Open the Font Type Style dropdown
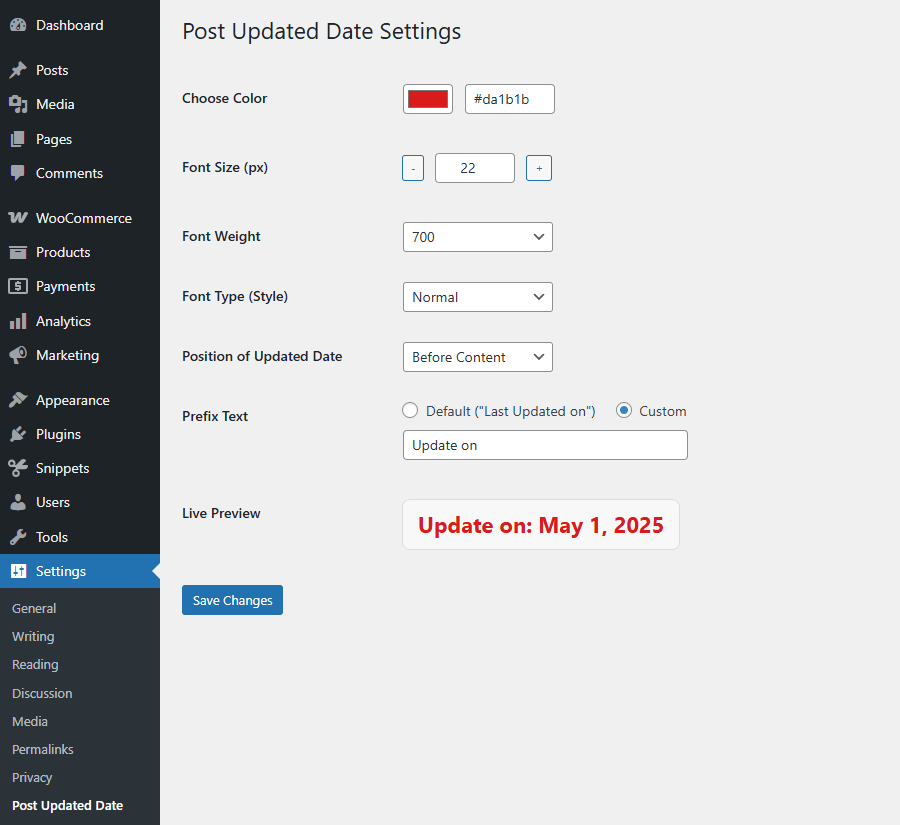 pyautogui.click(x=478, y=297)
